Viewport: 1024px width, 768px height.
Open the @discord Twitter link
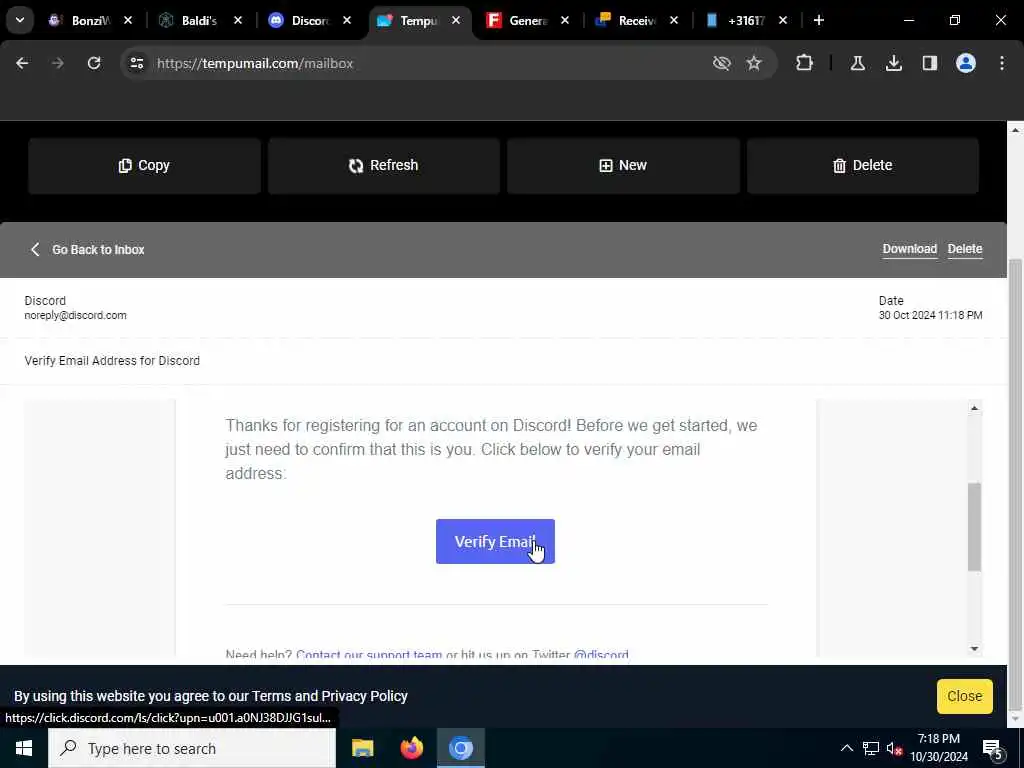click(601, 654)
